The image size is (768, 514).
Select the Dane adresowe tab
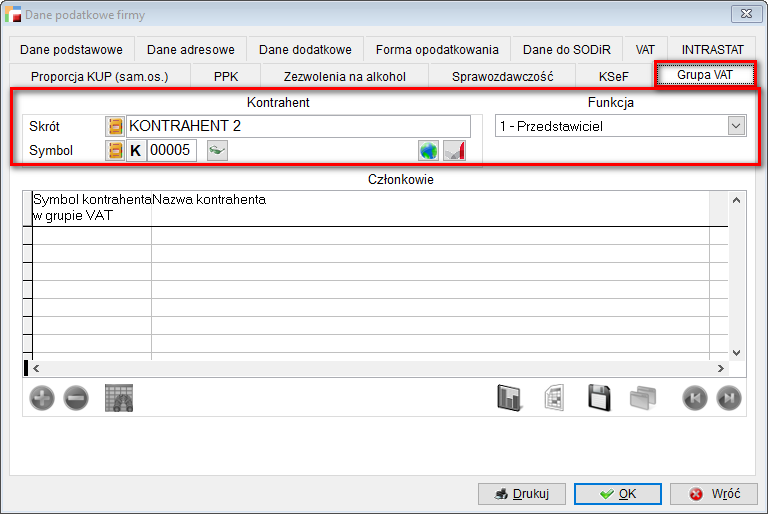tap(190, 50)
